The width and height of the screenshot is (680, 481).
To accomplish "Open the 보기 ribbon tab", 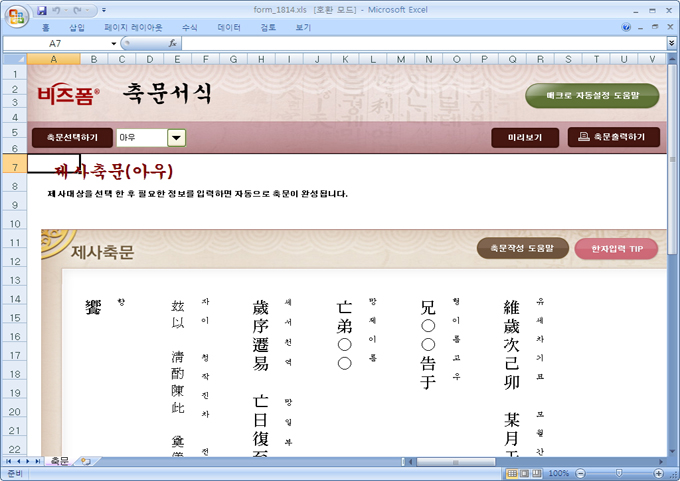I will pyautogui.click(x=303, y=28).
